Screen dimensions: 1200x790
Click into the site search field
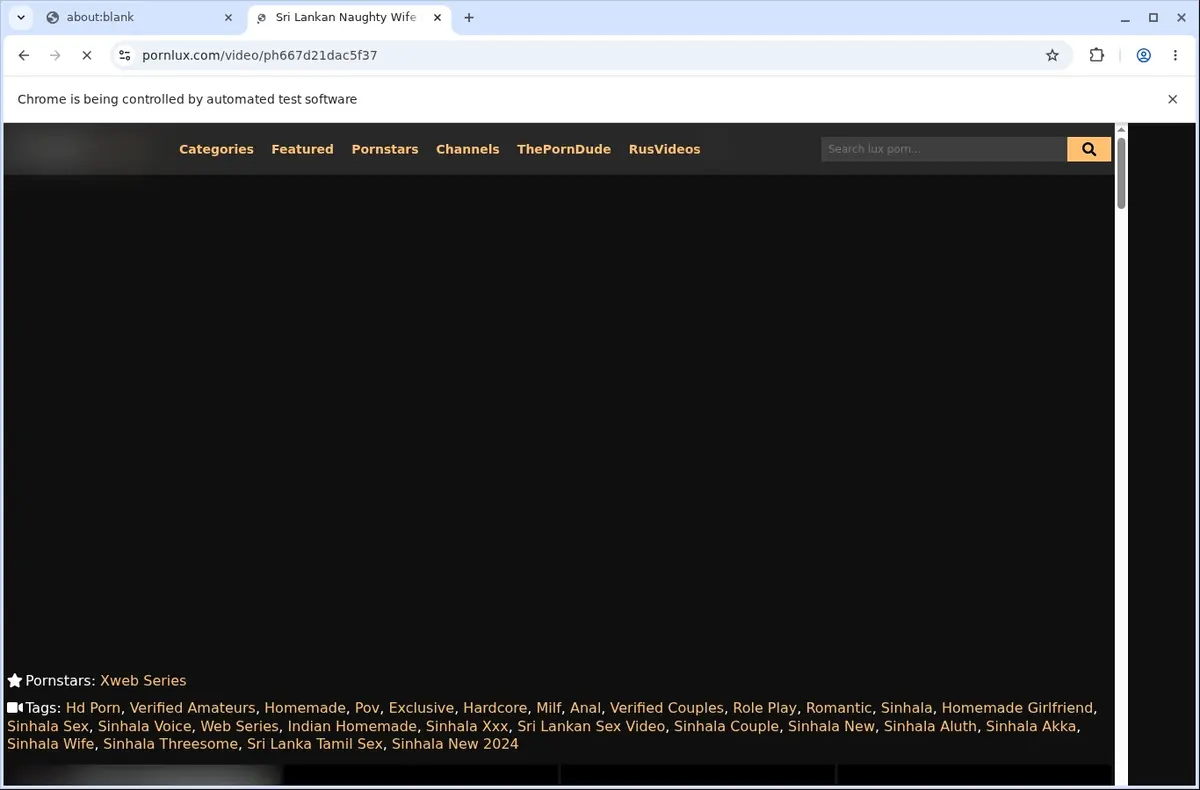(x=944, y=149)
